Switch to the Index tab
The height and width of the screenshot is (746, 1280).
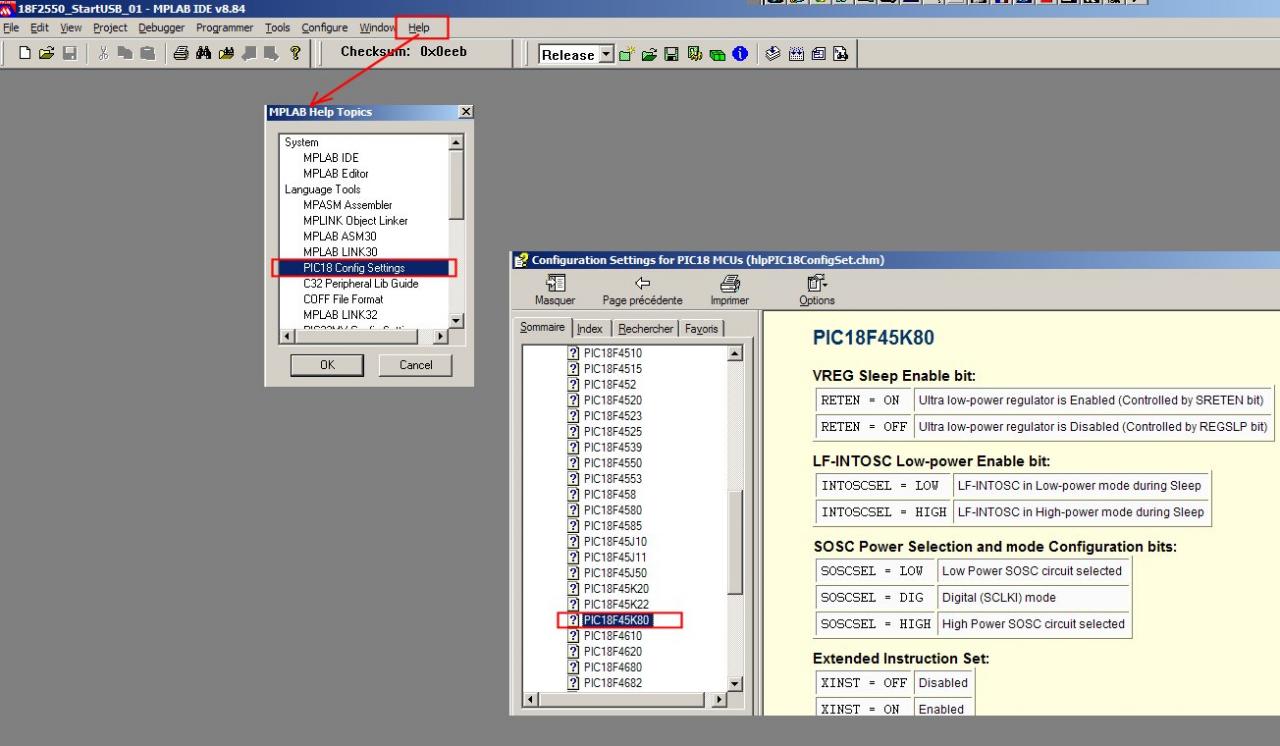click(590, 328)
